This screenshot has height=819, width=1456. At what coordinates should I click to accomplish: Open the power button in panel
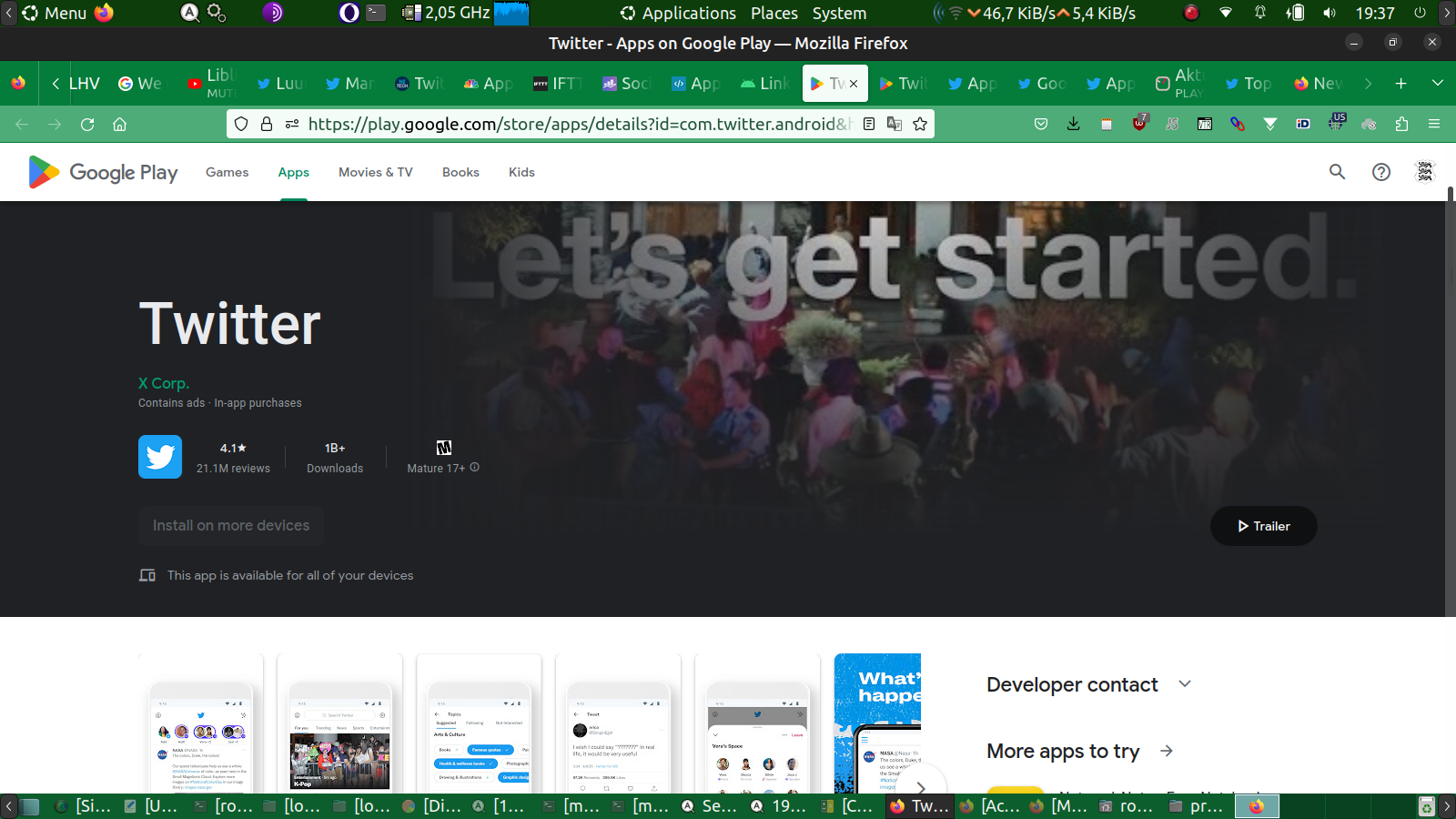pos(1420,13)
